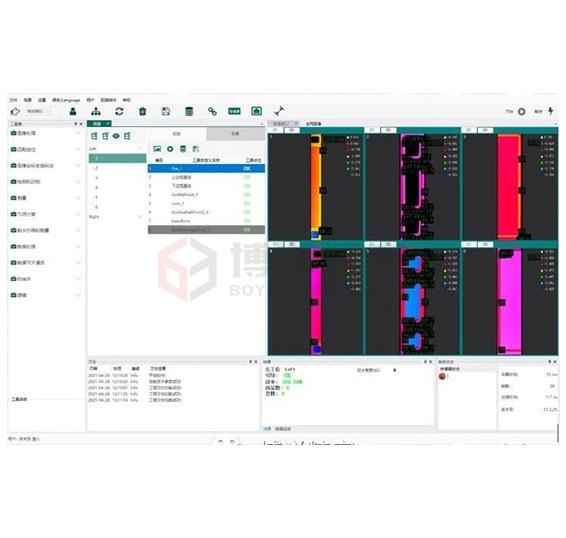Click the circular run button at top right
This screenshot has height=538, width=566.
tap(522, 112)
